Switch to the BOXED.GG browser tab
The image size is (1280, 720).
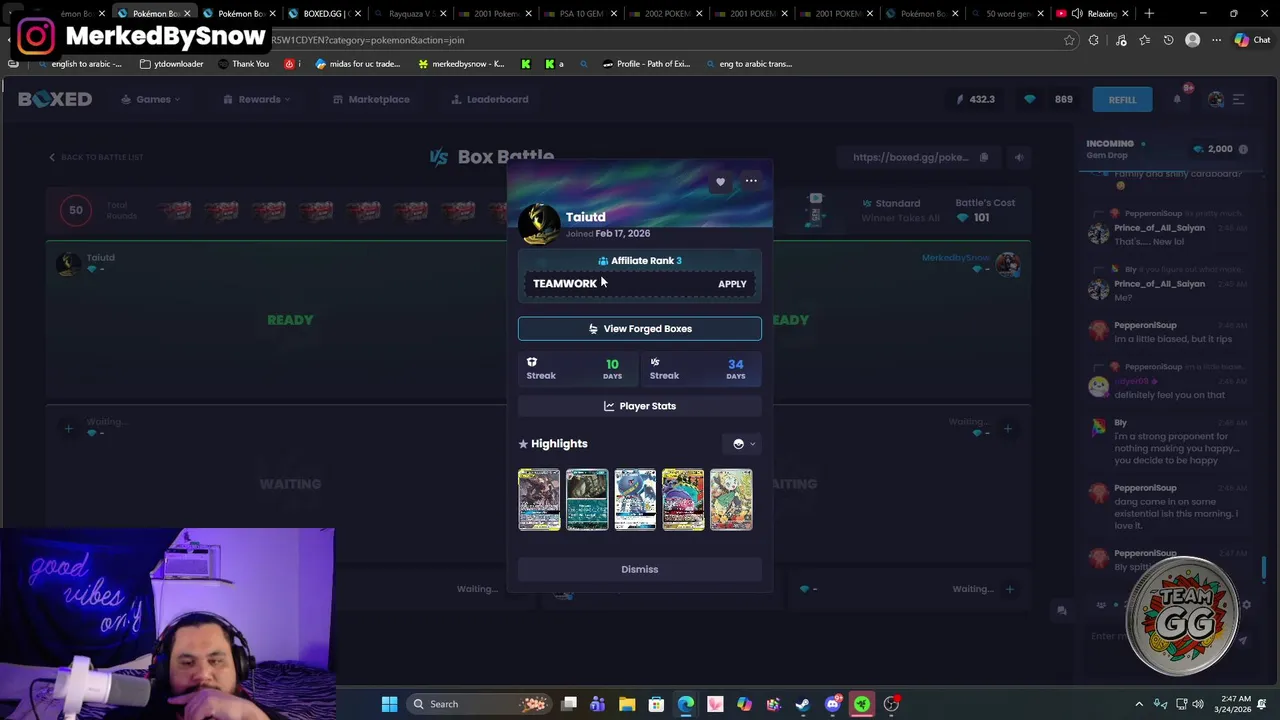tap(321, 14)
